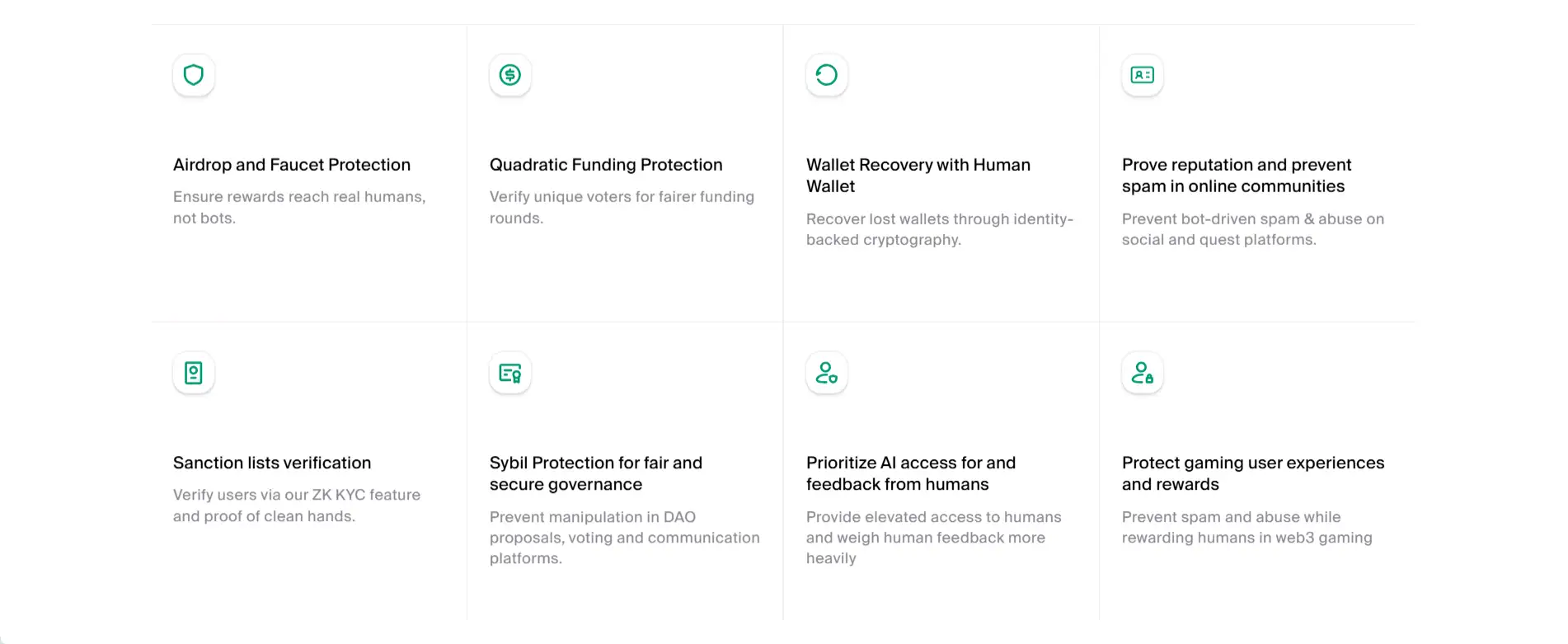The image size is (1568, 644).
Task: Click the shield icon above Airdrop Protection
Action: click(x=194, y=75)
